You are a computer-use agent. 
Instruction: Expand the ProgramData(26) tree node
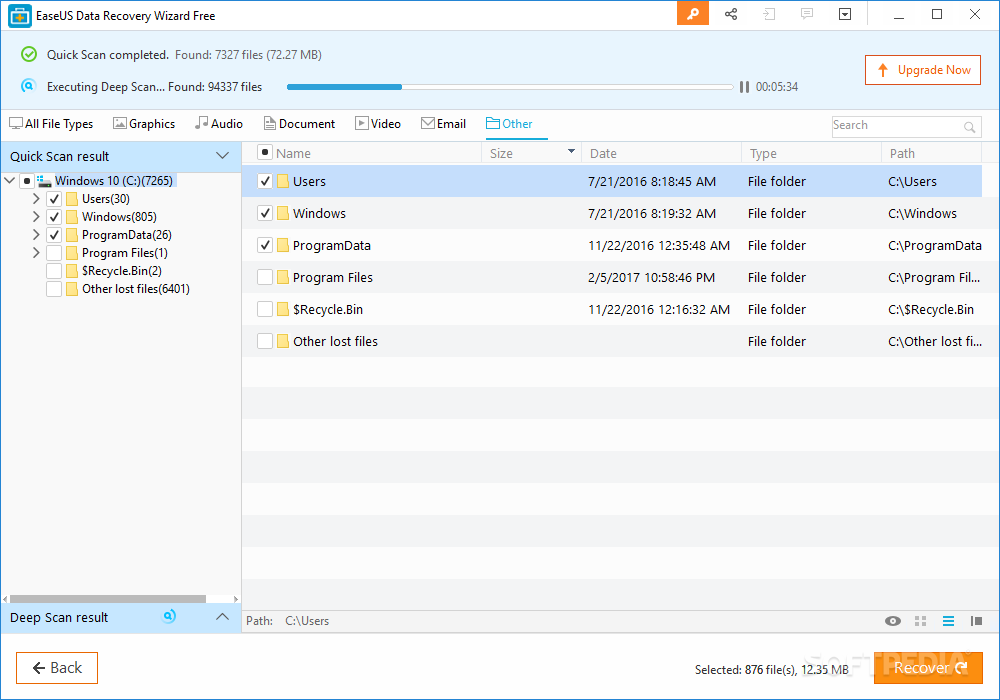(x=36, y=235)
